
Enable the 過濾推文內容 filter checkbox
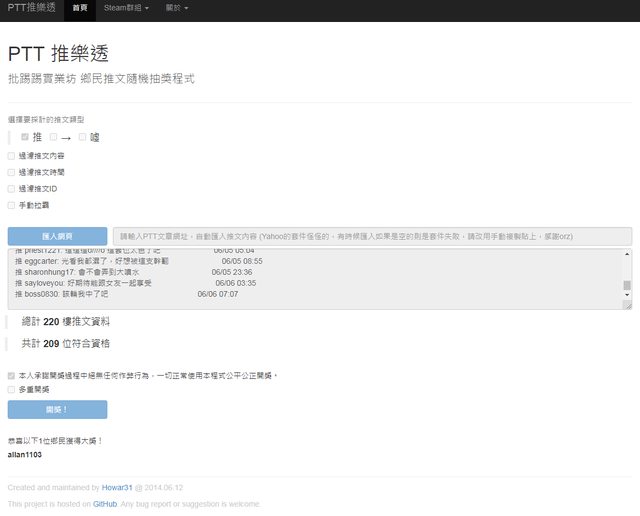click(11, 156)
